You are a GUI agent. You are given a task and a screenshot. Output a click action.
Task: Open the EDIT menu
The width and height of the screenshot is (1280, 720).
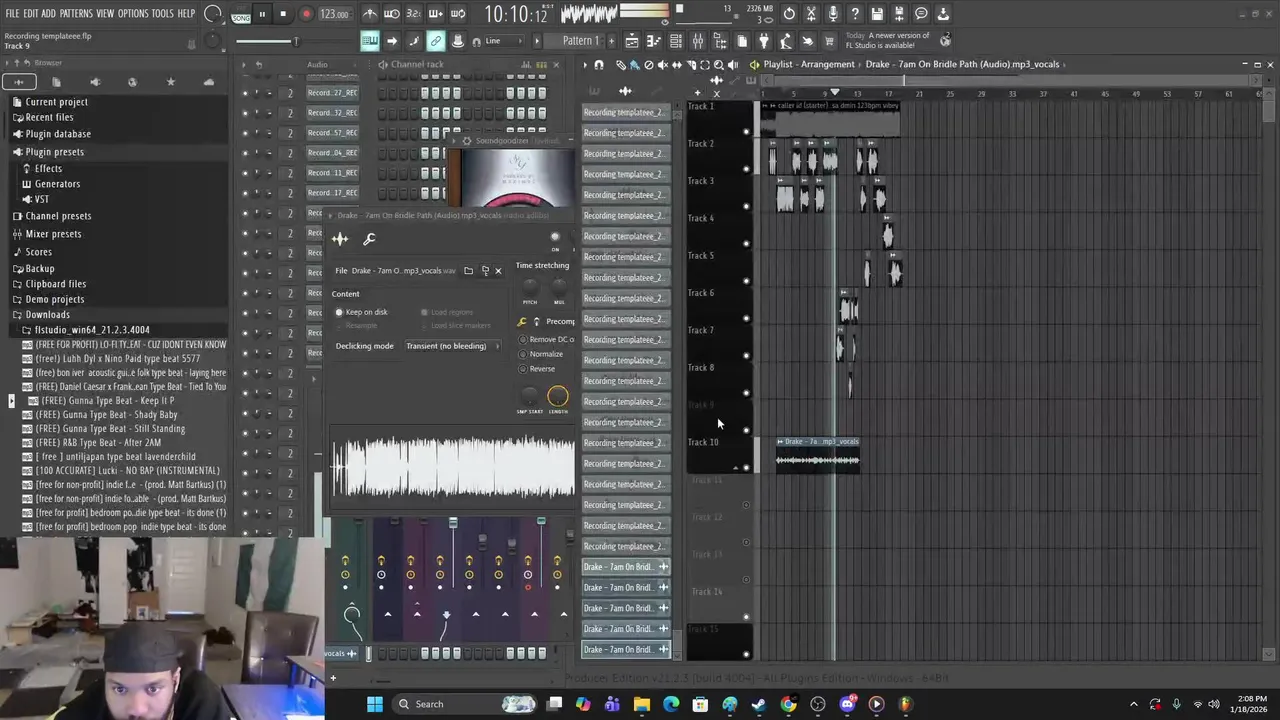(31, 14)
